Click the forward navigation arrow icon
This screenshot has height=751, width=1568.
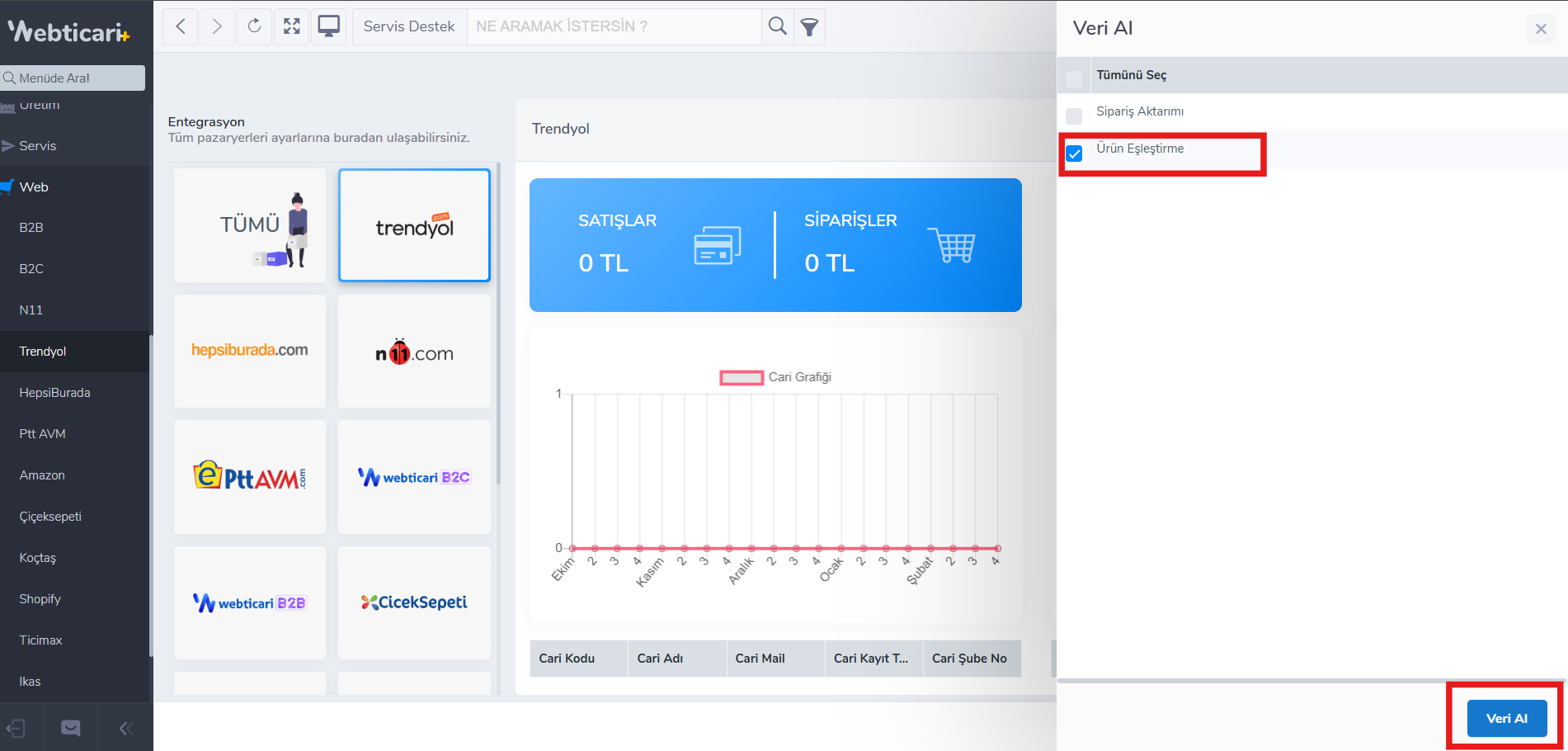point(217,26)
